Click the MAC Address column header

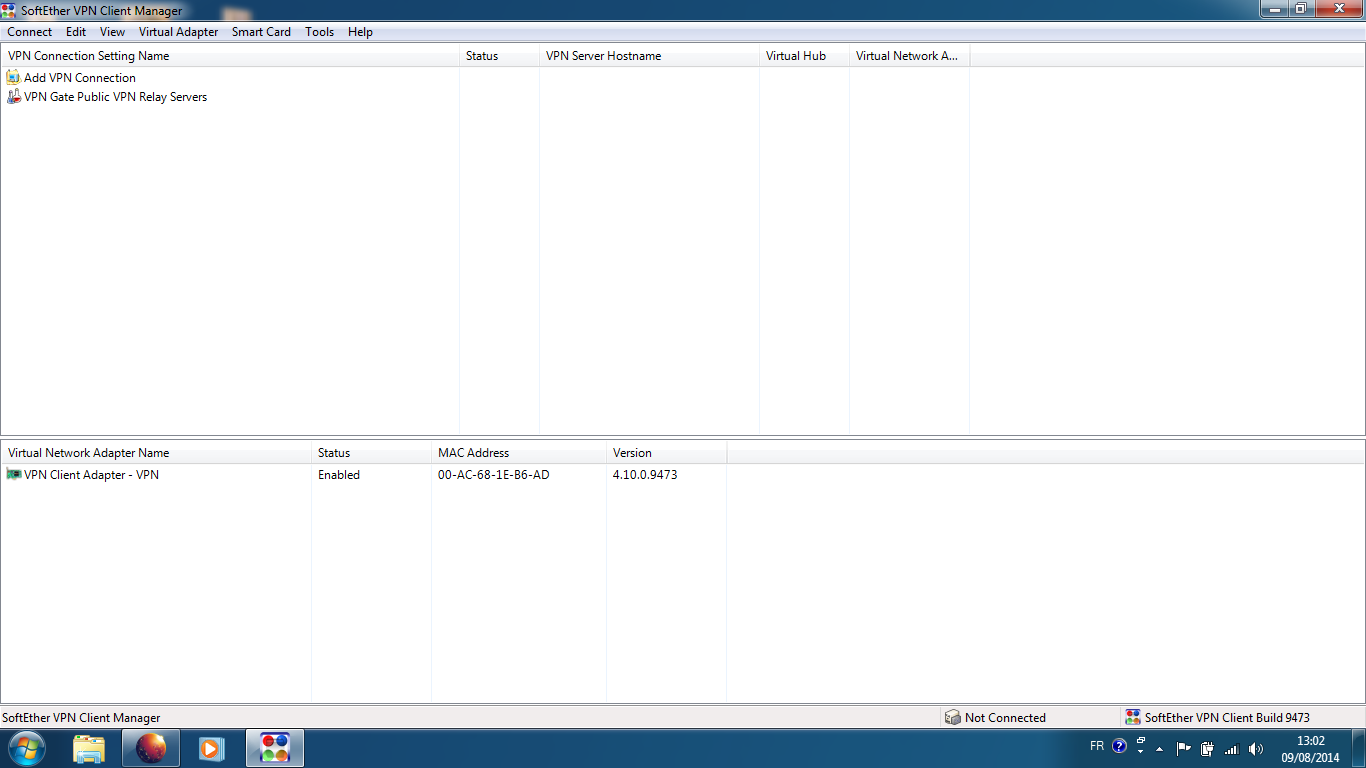coord(519,453)
